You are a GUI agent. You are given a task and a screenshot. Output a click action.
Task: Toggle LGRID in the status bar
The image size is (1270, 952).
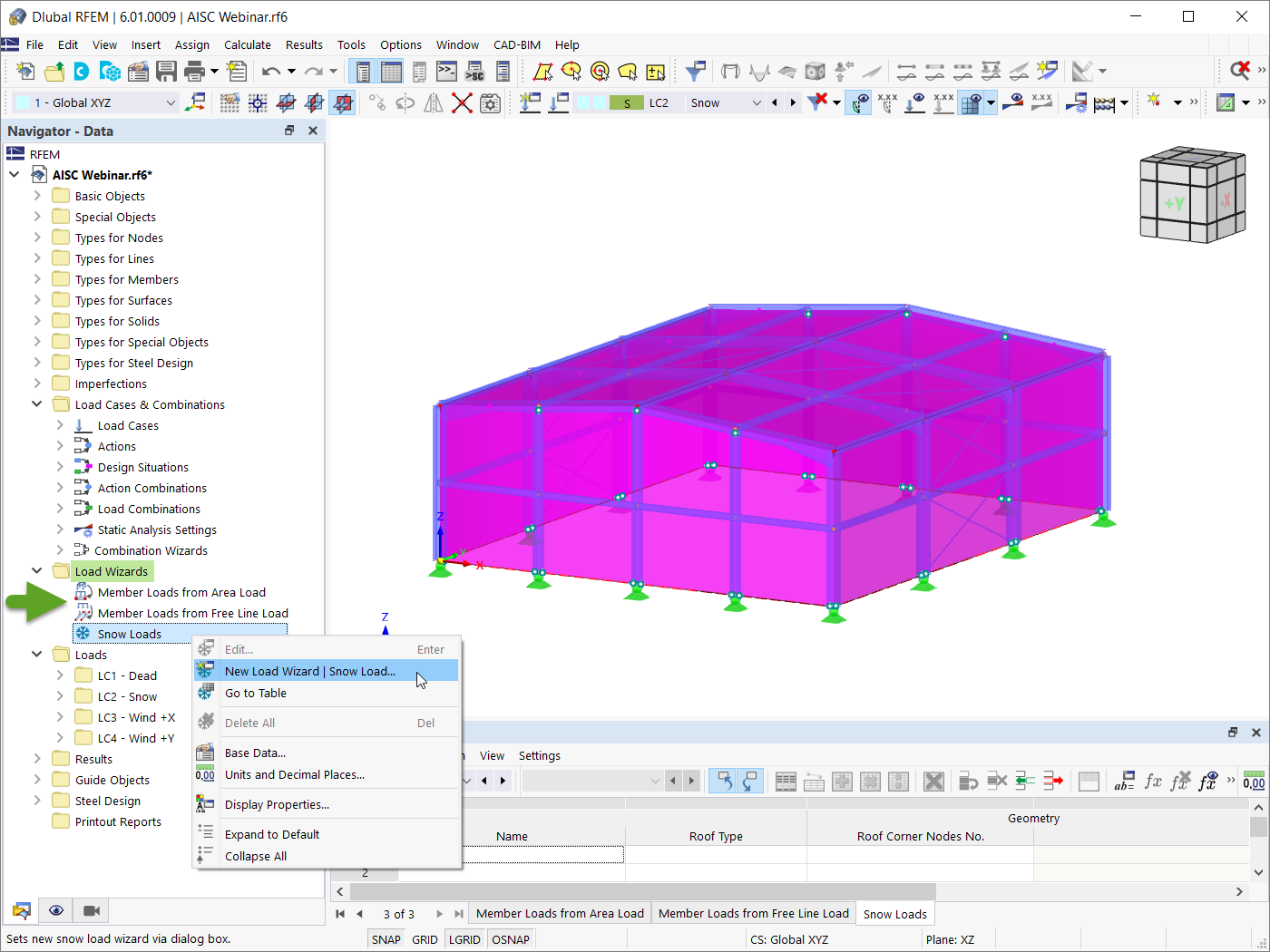(464, 939)
